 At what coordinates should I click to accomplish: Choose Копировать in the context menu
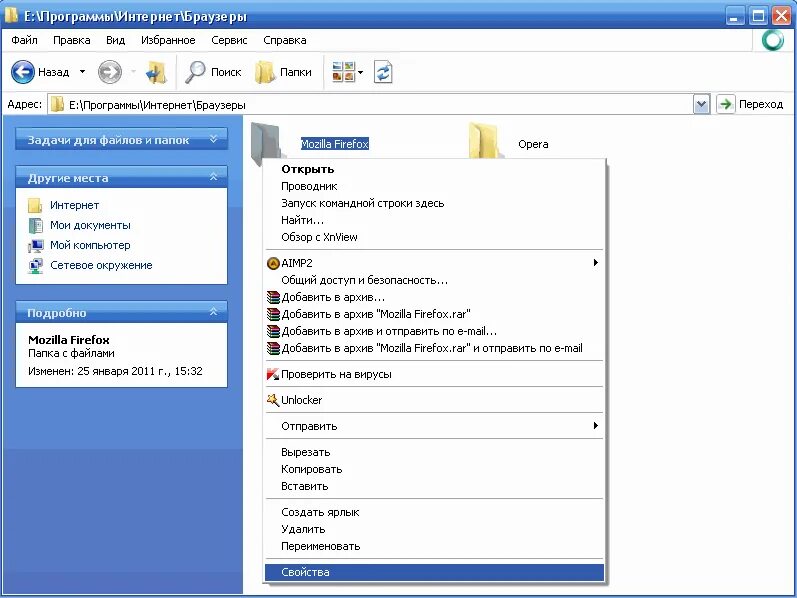[x=434, y=469]
